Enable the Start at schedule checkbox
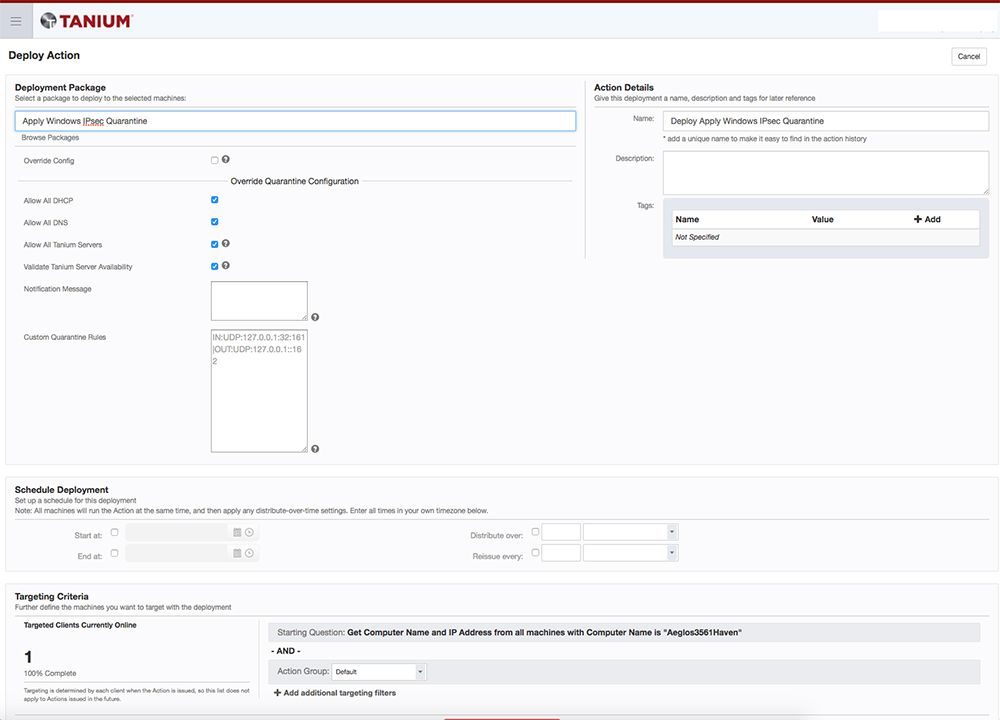Viewport: 1000px width, 720px height. [x=114, y=532]
